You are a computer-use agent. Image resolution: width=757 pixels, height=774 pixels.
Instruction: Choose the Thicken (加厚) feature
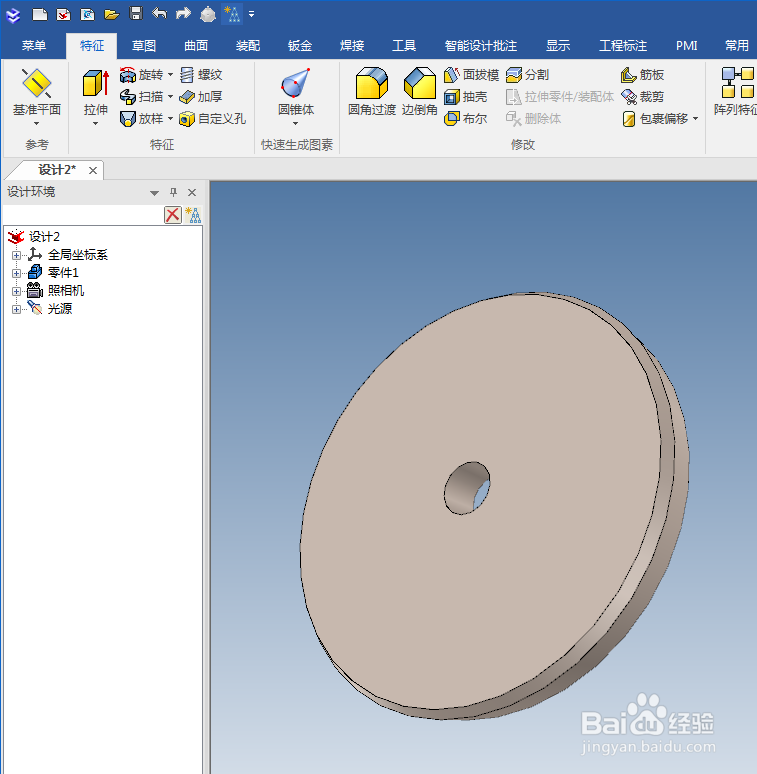[200, 97]
